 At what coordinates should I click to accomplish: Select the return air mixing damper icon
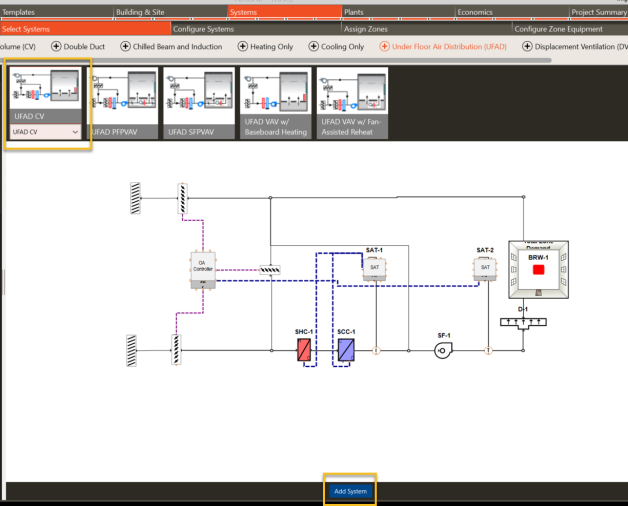click(270, 270)
